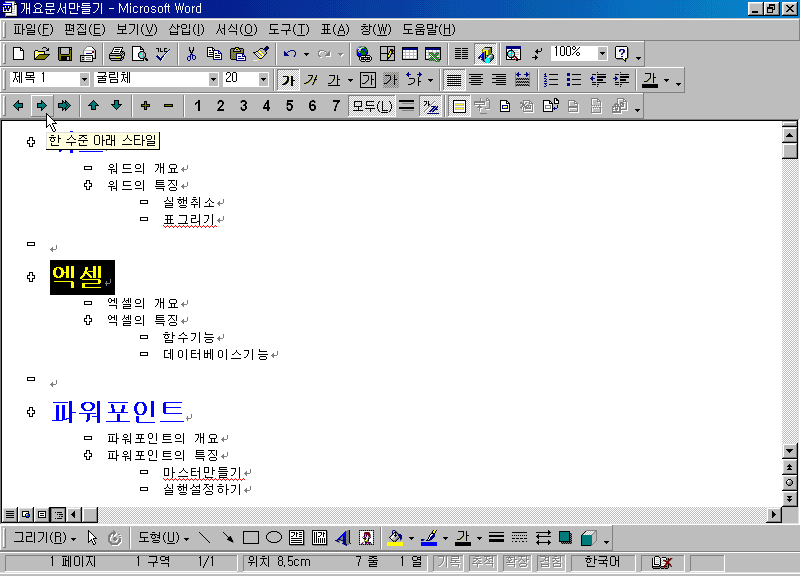Toggle italic formatting

(311, 80)
